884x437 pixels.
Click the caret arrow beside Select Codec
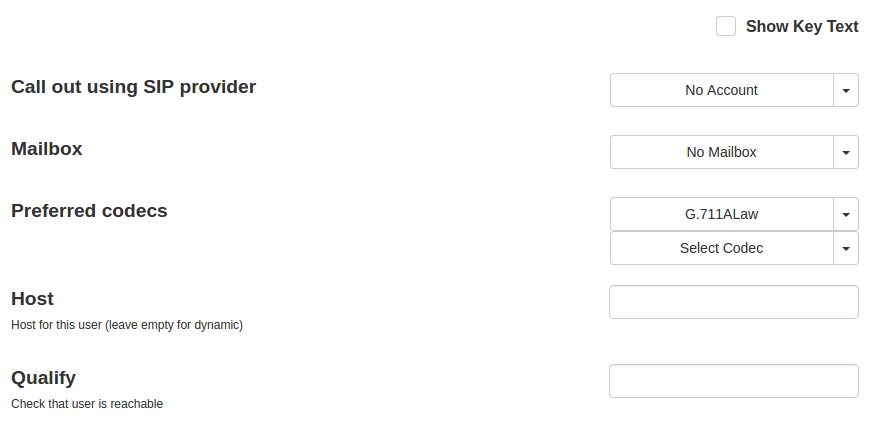[846, 248]
